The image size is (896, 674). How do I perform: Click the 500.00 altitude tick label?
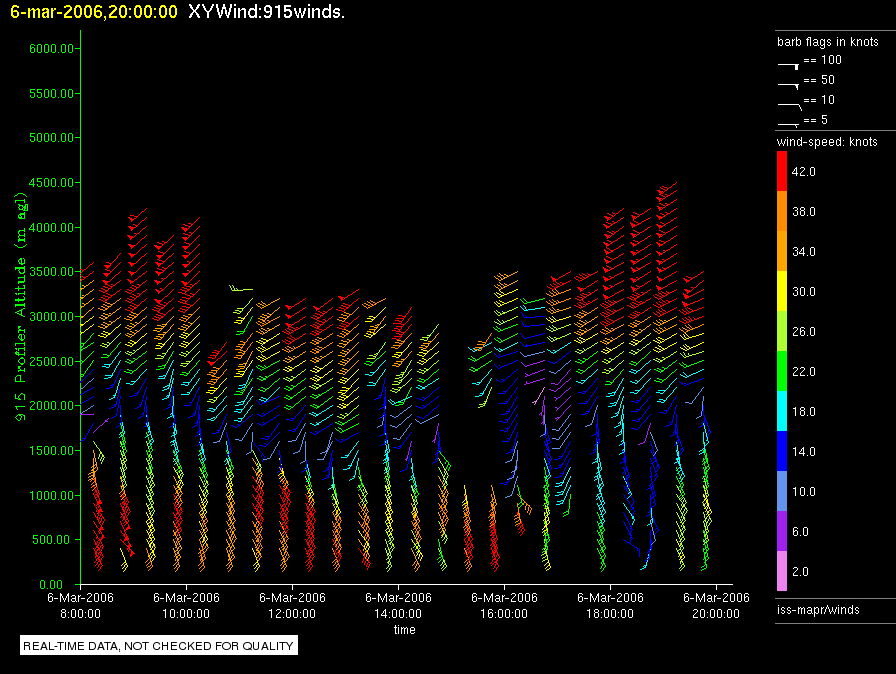pyautogui.click(x=55, y=540)
